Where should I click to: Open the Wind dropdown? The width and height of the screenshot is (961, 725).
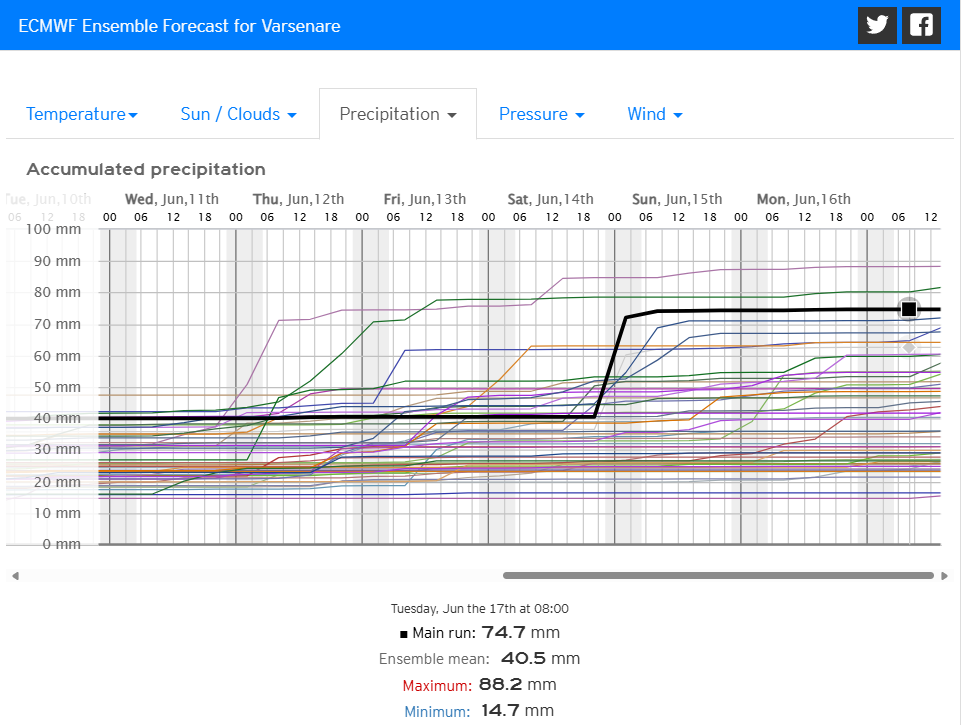point(654,114)
